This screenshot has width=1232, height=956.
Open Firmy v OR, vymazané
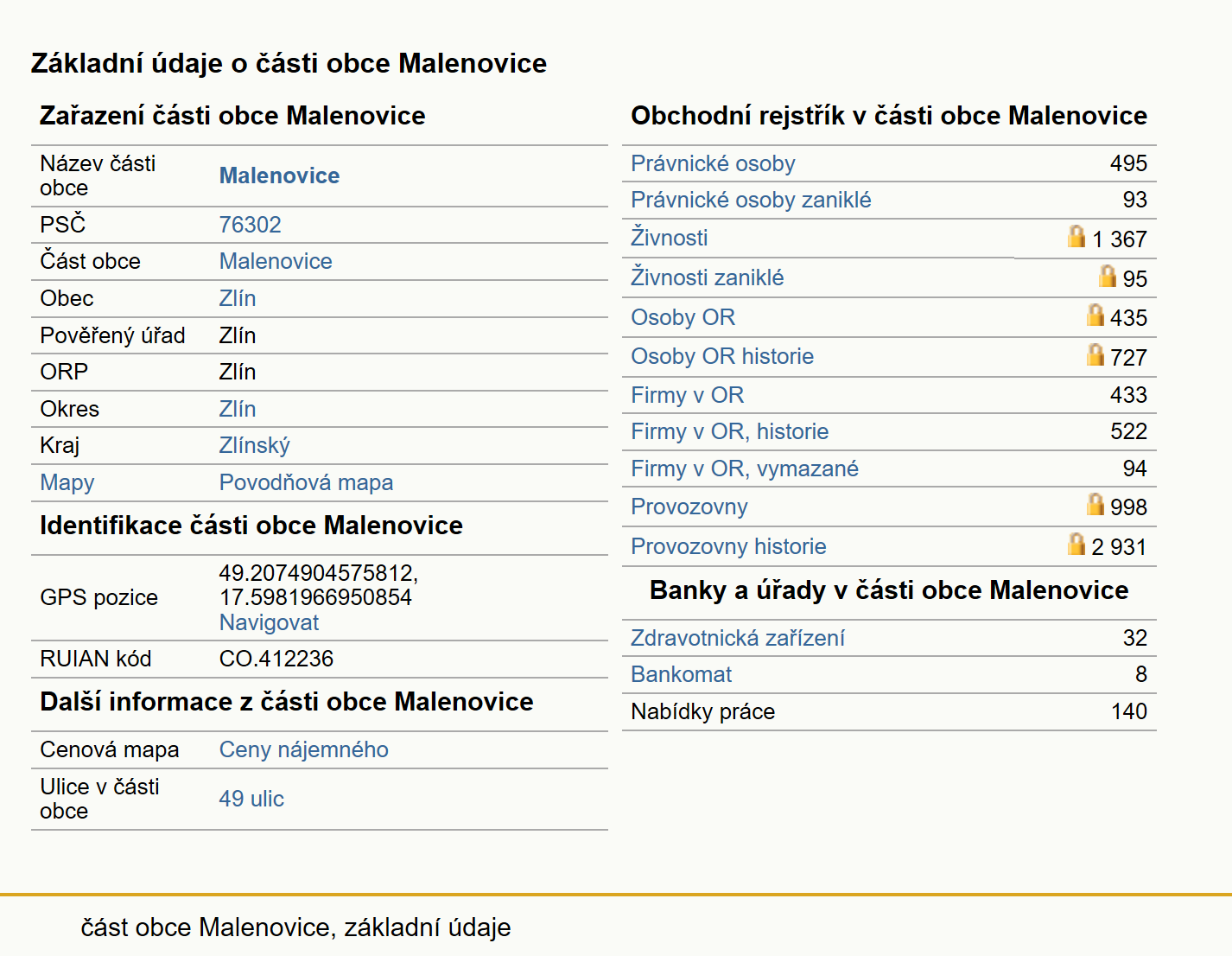pos(745,468)
